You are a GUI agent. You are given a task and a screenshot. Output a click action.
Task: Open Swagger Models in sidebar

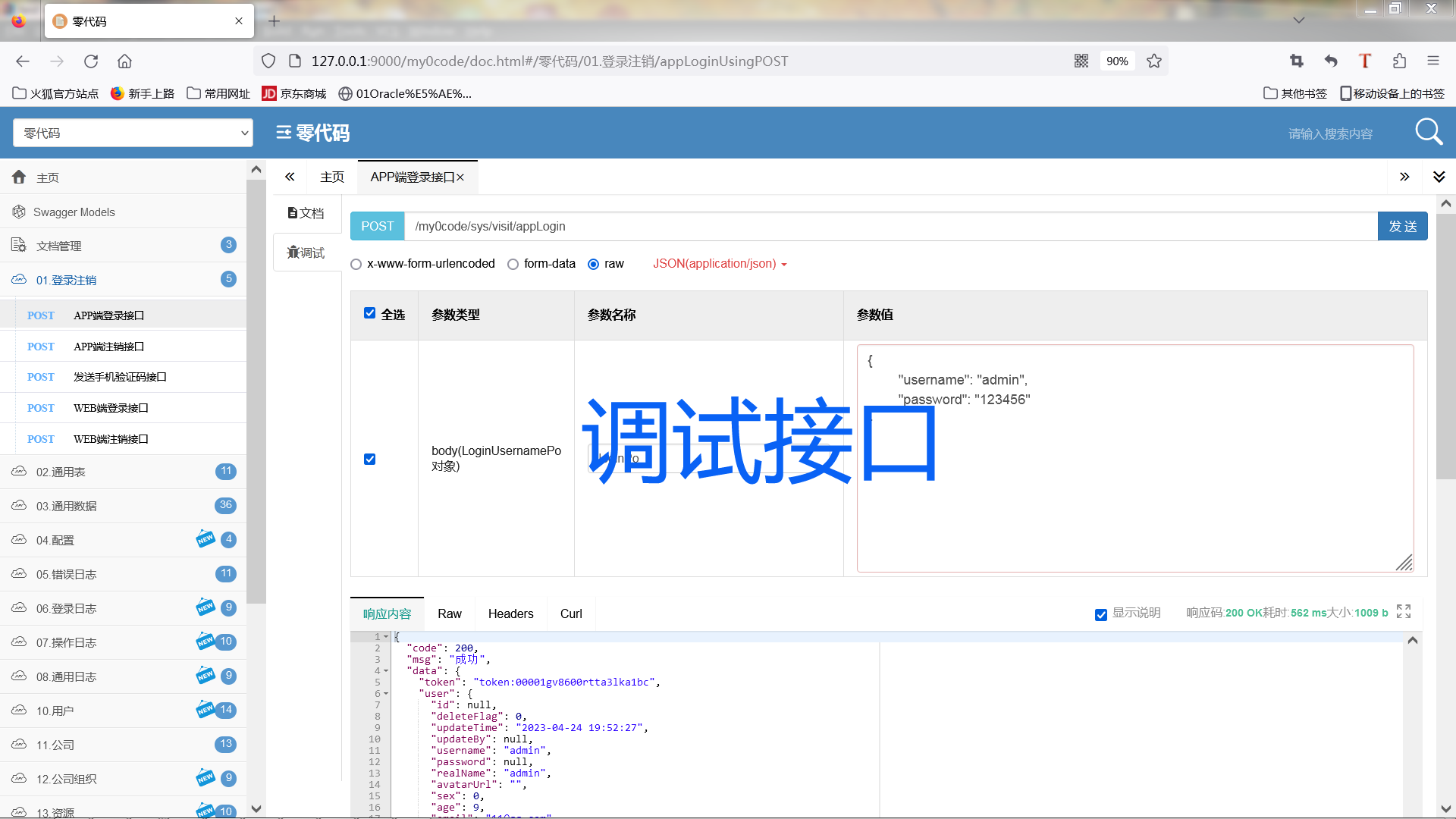[x=123, y=212]
